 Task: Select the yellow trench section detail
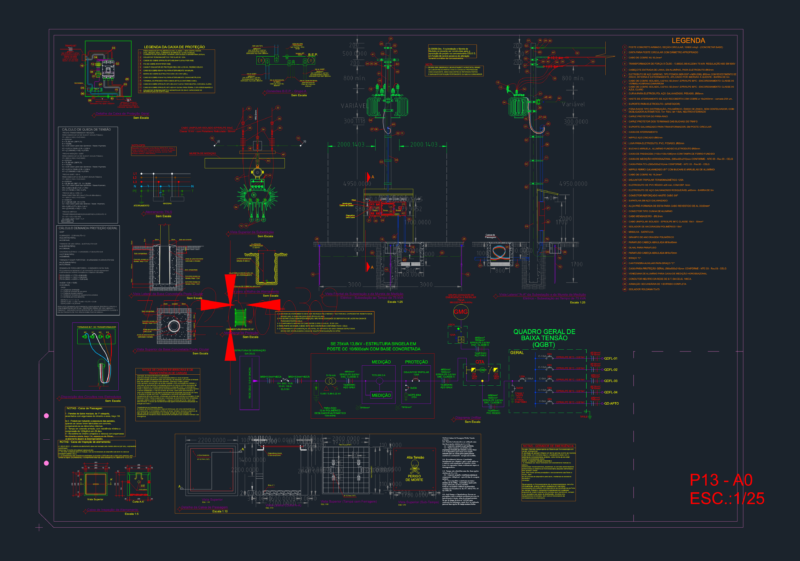click(x=265, y=267)
